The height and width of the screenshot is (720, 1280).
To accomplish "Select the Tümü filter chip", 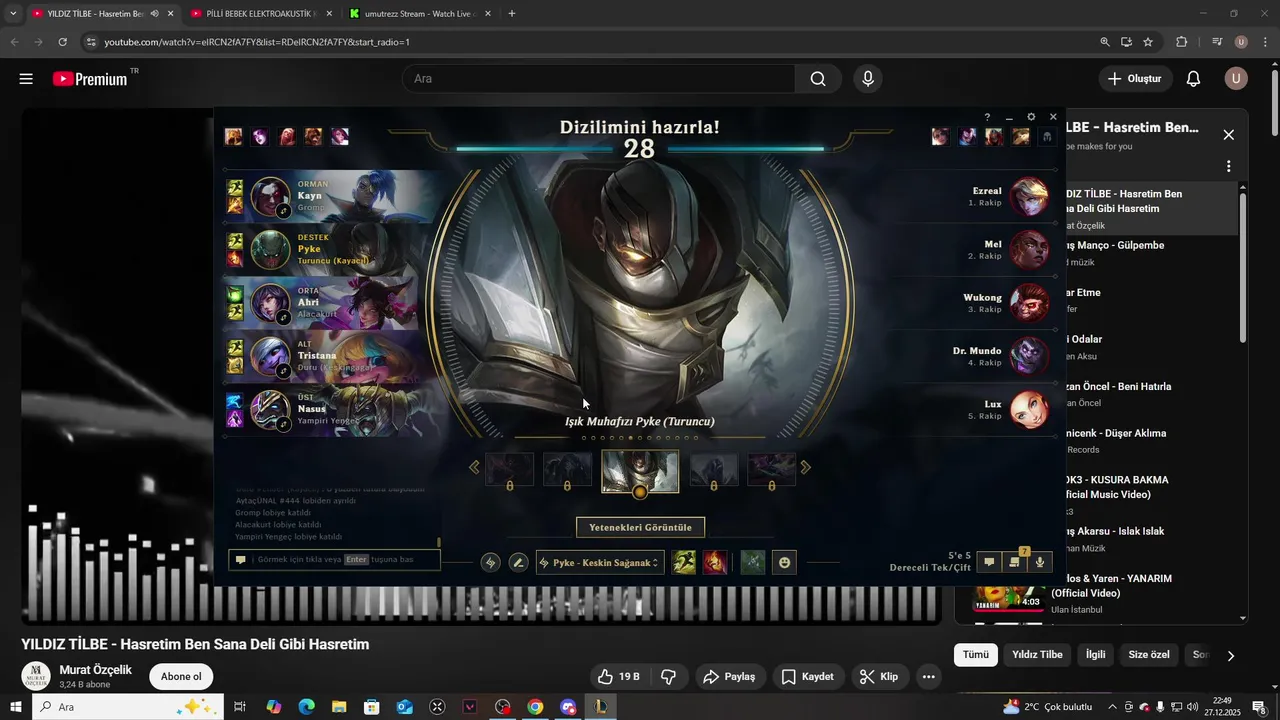I will (x=976, y=655).
